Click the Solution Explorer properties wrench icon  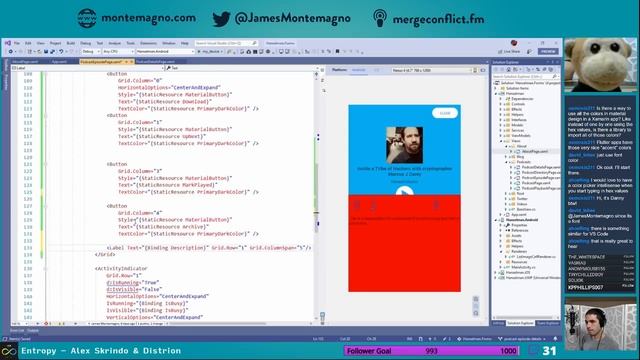click(544, 69)
